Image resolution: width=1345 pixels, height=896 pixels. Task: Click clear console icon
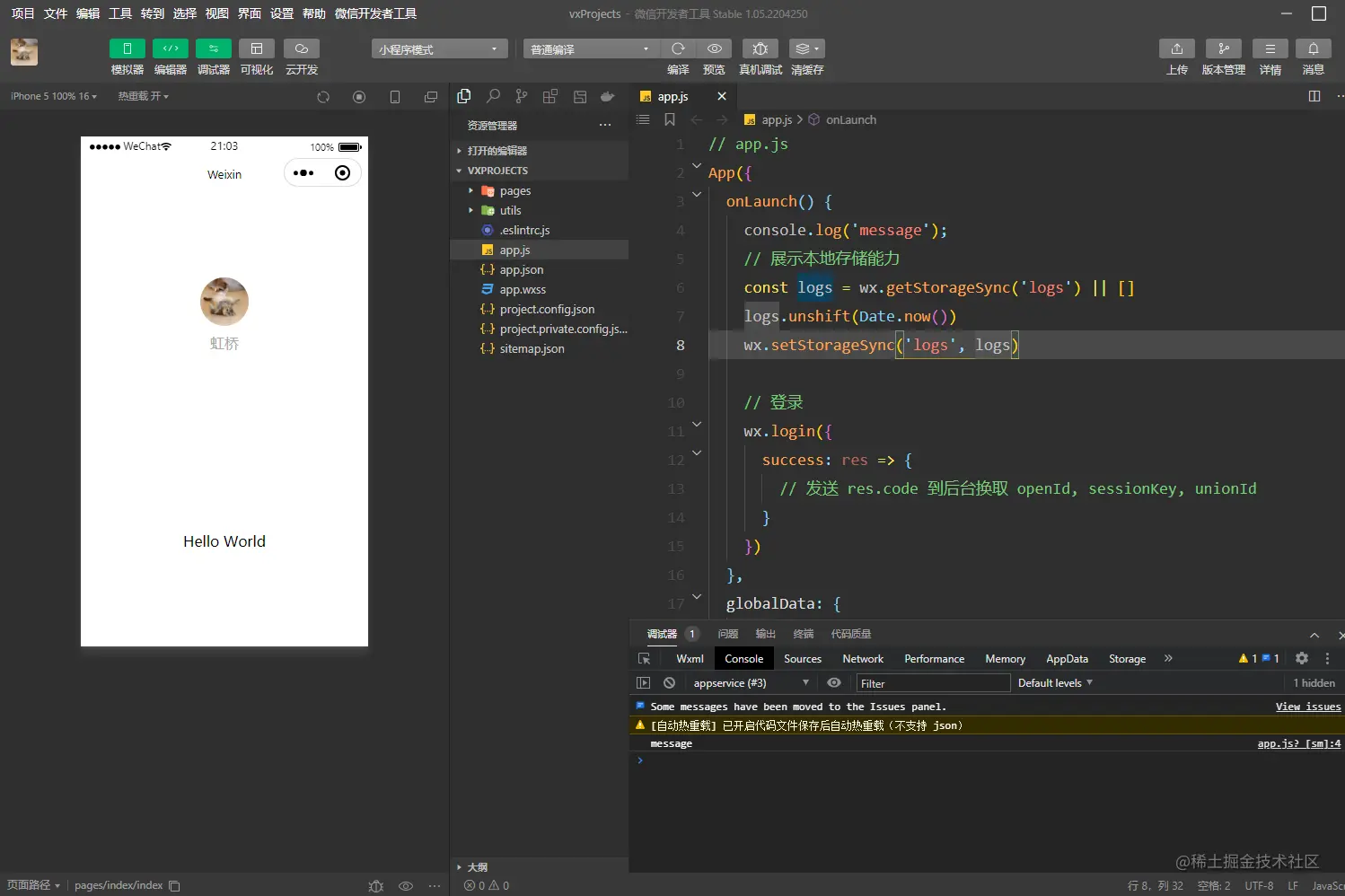(x=669, y=683)
